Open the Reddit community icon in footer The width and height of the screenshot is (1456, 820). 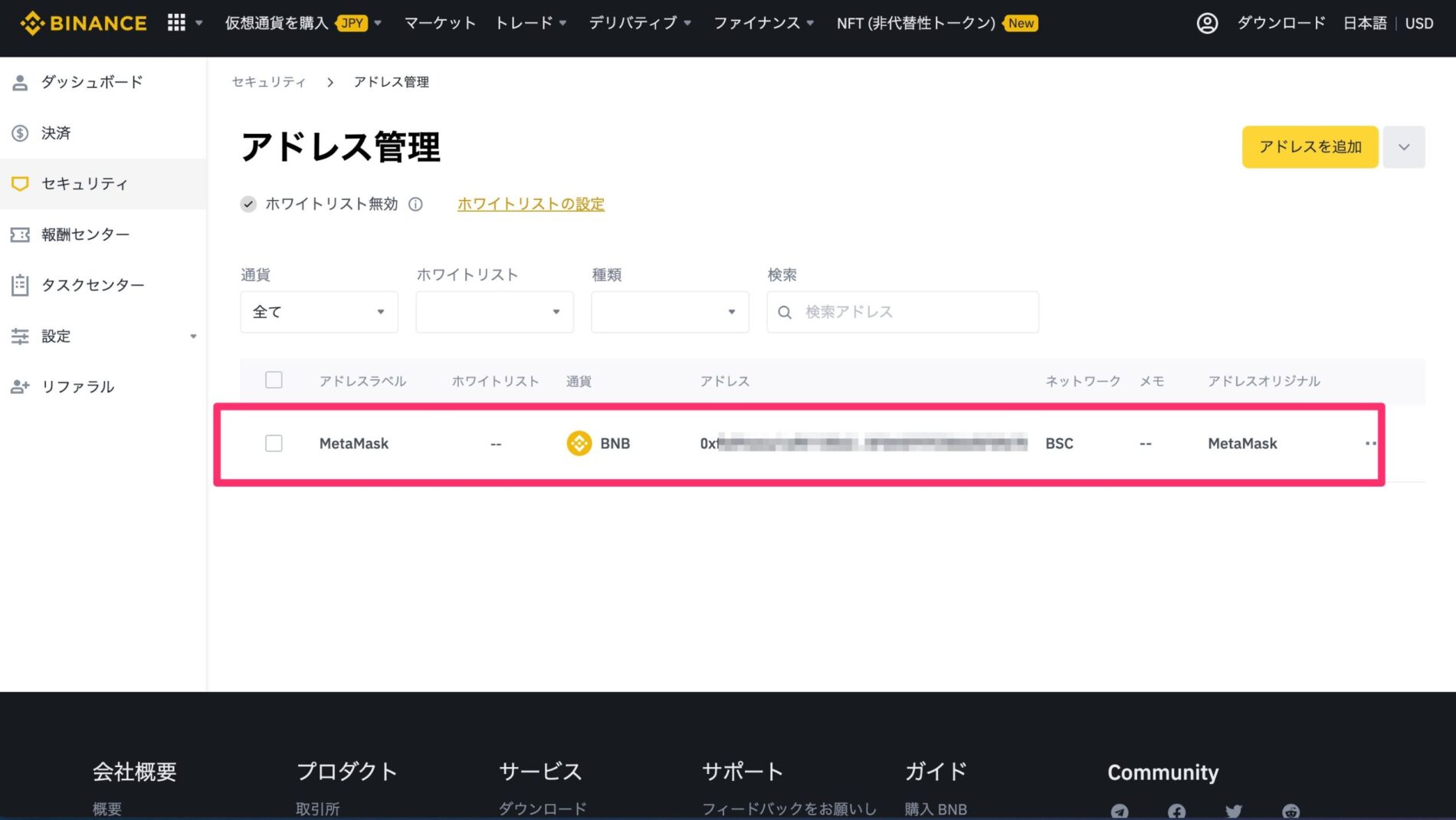coord(1291,811)
